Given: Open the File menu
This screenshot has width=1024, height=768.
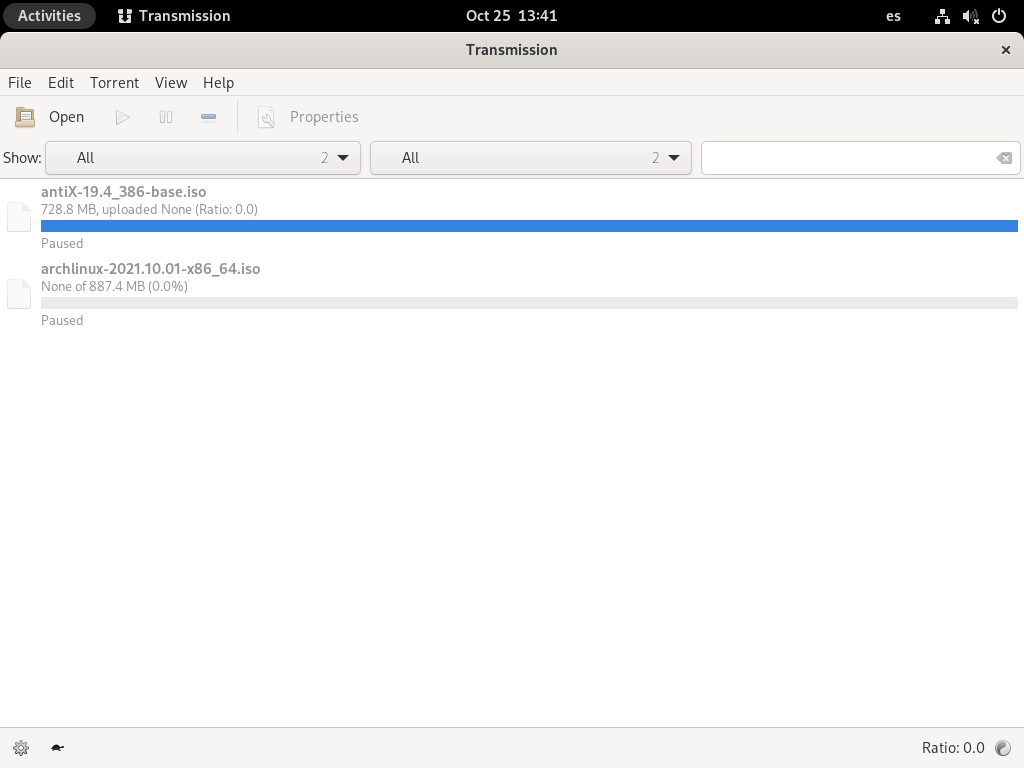Looking at the screenshot, I should (20, 83).
